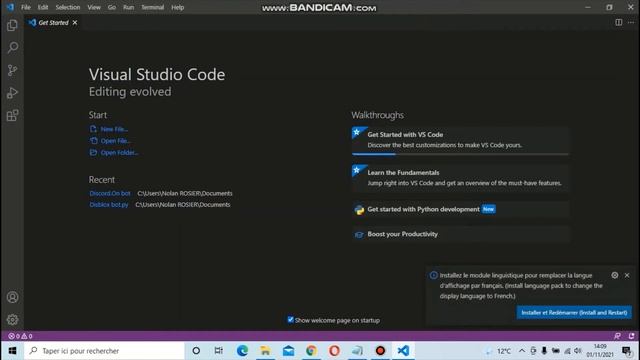Open Microsoft Edge from taskbar
This screenshot has height=360, width=640.
point(242,351)
